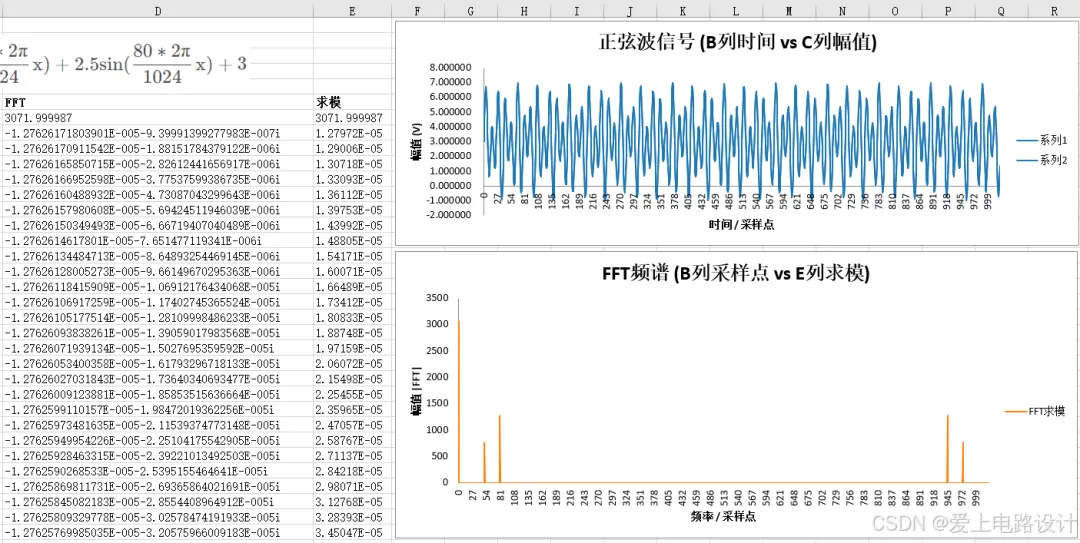Screen dimensions: 1080x543
Task: Select column J header
Action: click(630, 11)
